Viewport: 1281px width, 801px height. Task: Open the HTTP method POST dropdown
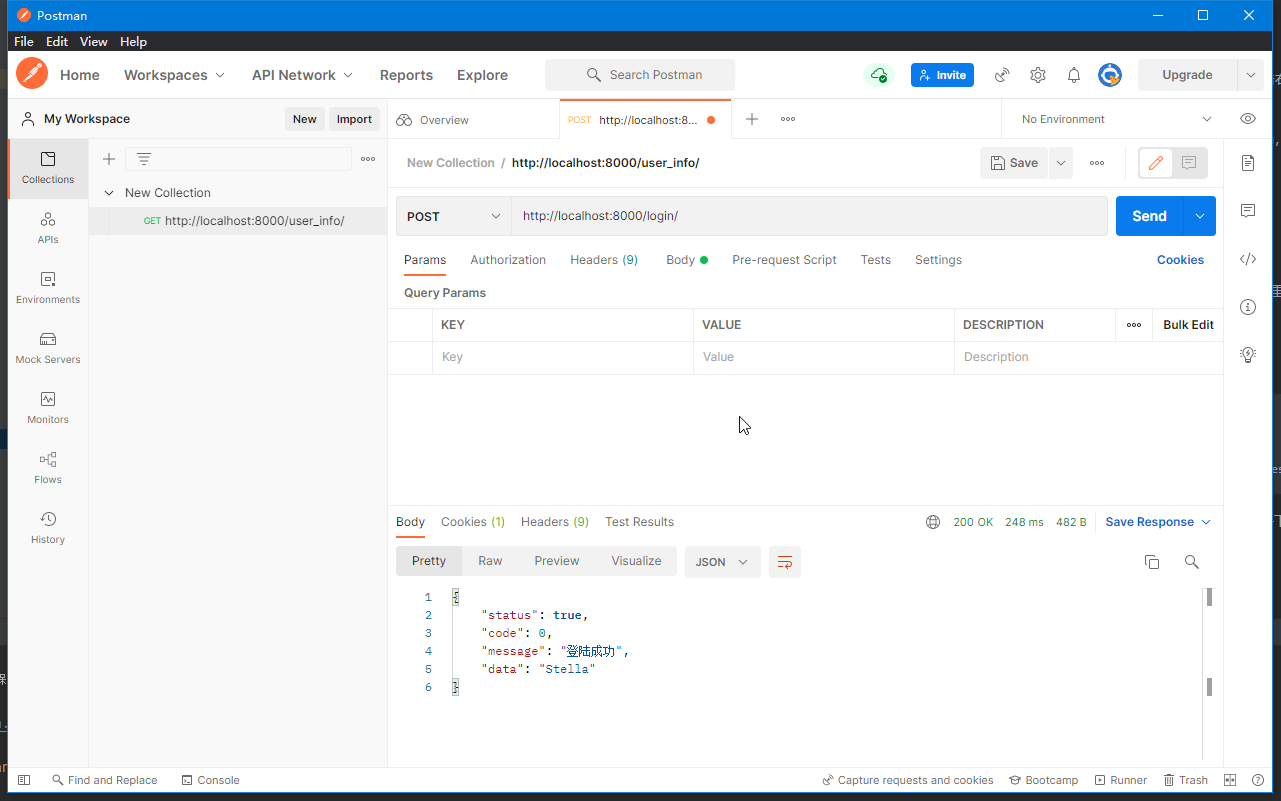click(x=454, y=216)
